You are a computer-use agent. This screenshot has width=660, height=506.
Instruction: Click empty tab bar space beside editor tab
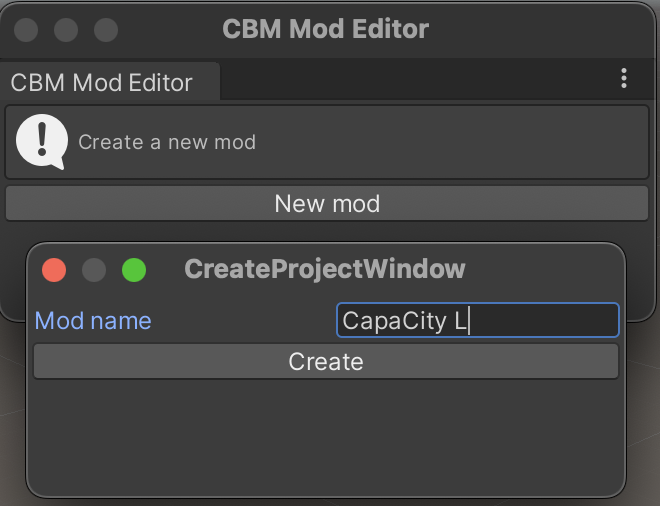[410, 80]
